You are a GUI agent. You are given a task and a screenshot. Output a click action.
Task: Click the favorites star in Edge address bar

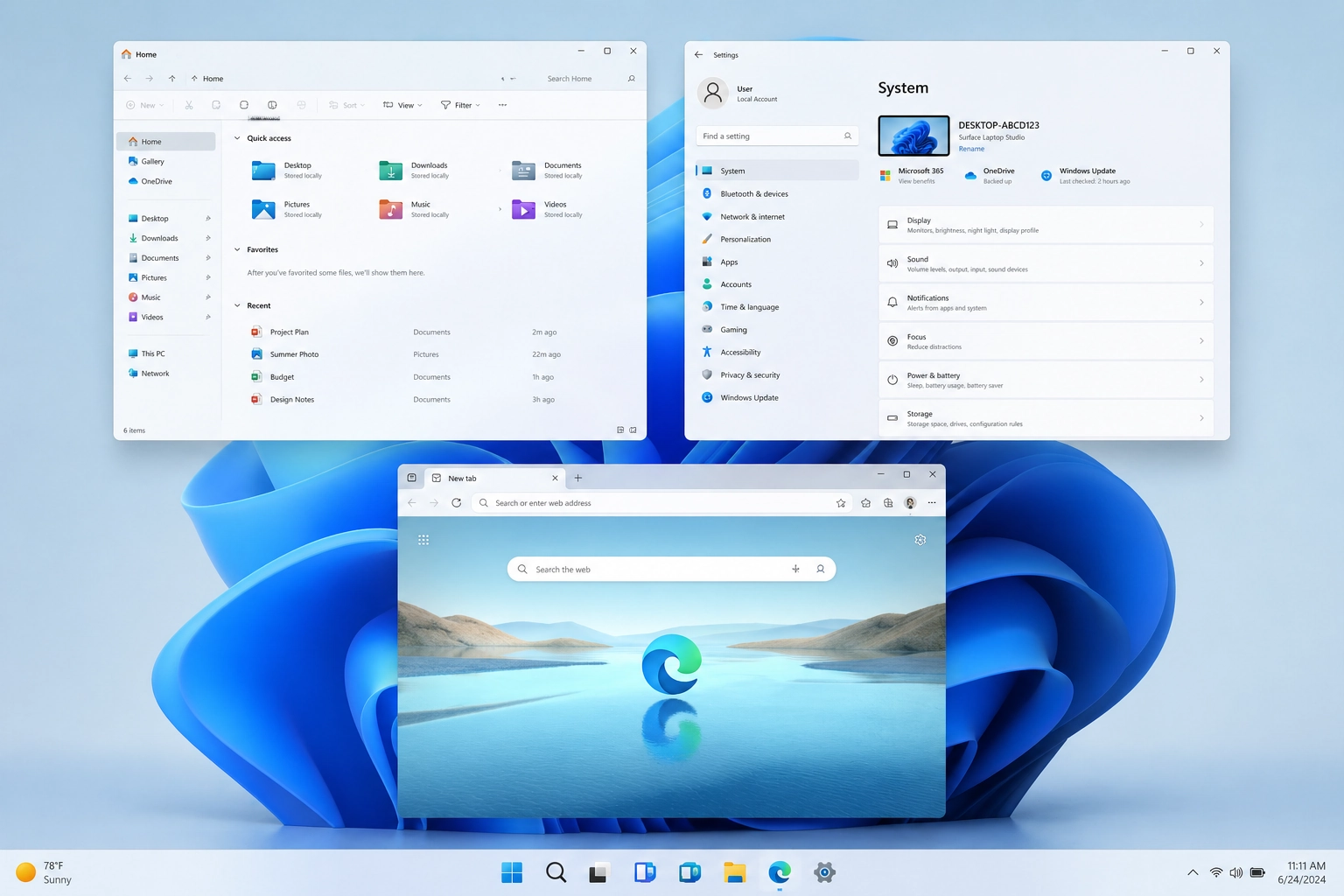pos(841,503)
